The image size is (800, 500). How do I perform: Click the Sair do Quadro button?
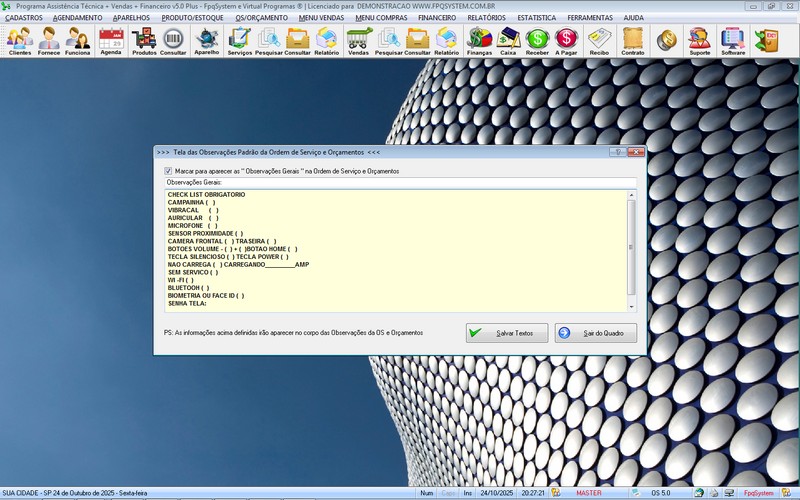(x=595, y=333)
